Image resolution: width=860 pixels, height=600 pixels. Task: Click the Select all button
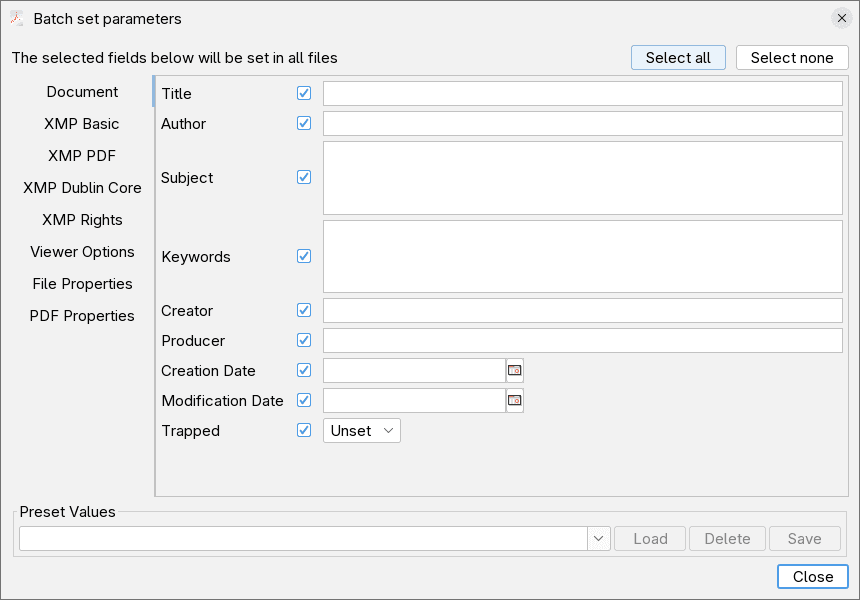[678, 57]
